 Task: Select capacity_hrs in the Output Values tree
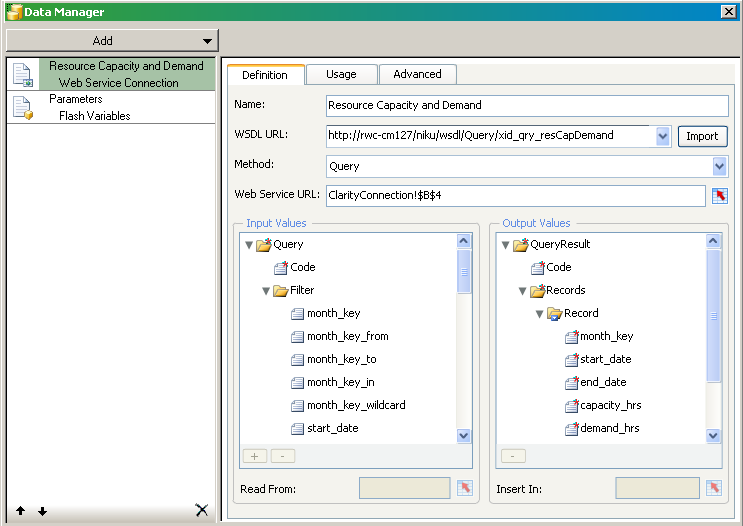[x=610, y=406]
